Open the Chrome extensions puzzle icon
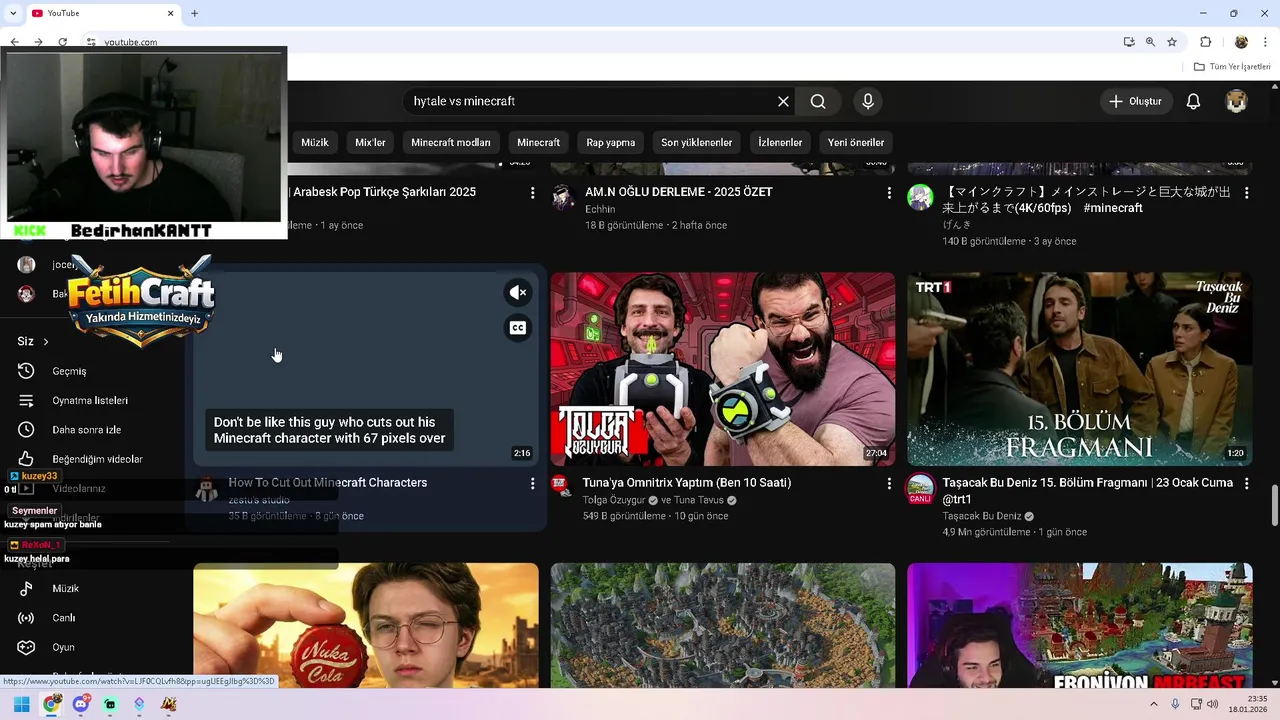The image size is (1280, 720). pyautogui.click(x=1206, y=42)
